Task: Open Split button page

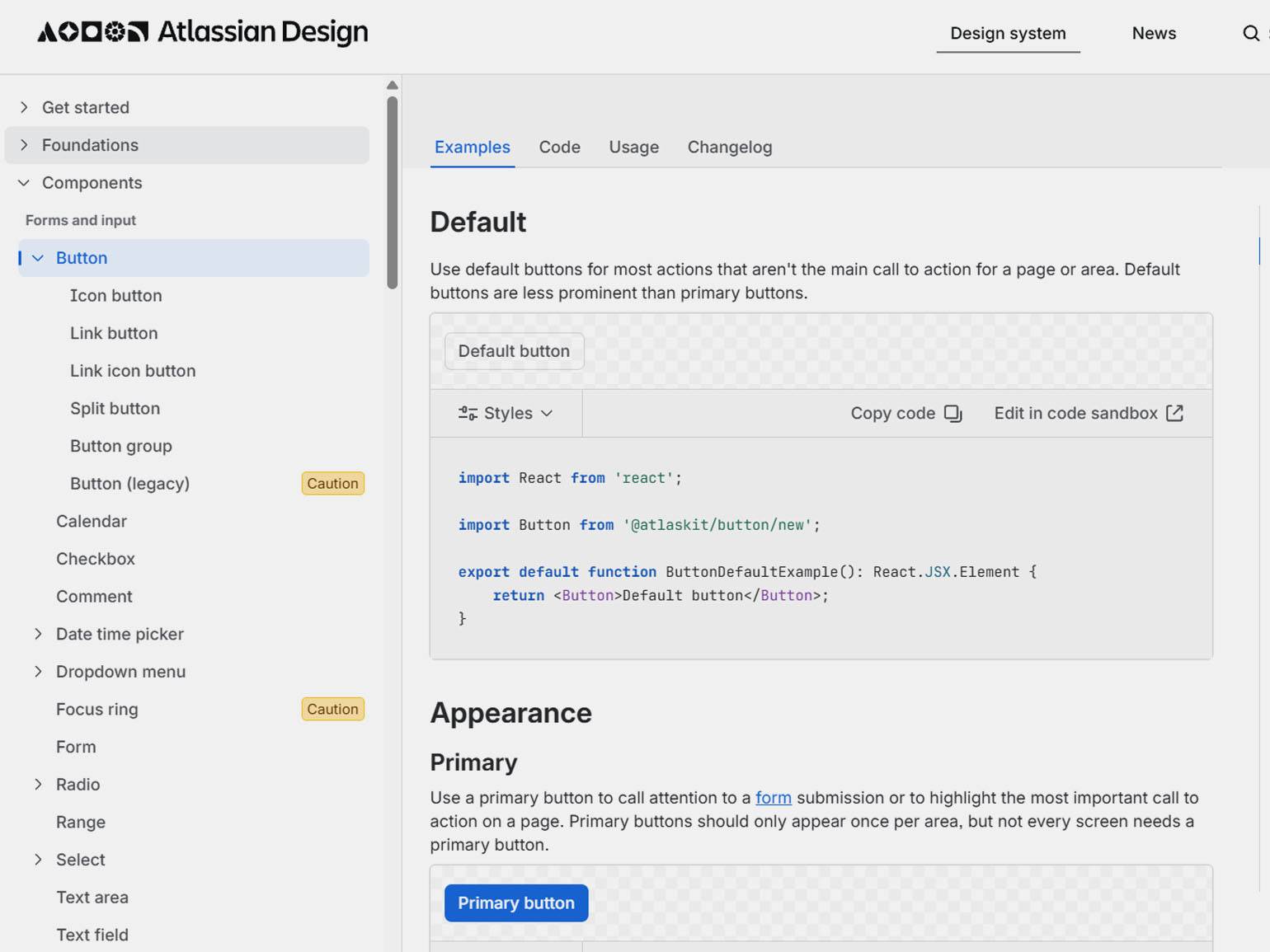Action: click(115, 409)
